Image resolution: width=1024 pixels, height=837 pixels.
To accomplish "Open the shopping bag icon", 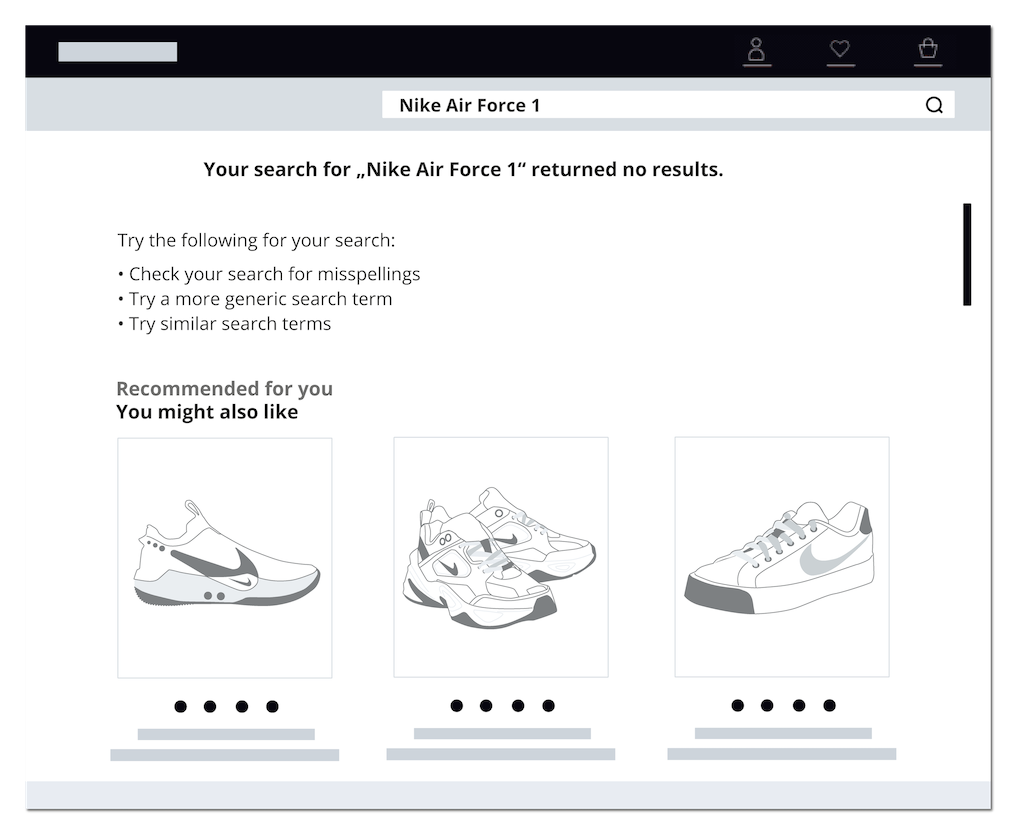I will click(x=927, y=50).
